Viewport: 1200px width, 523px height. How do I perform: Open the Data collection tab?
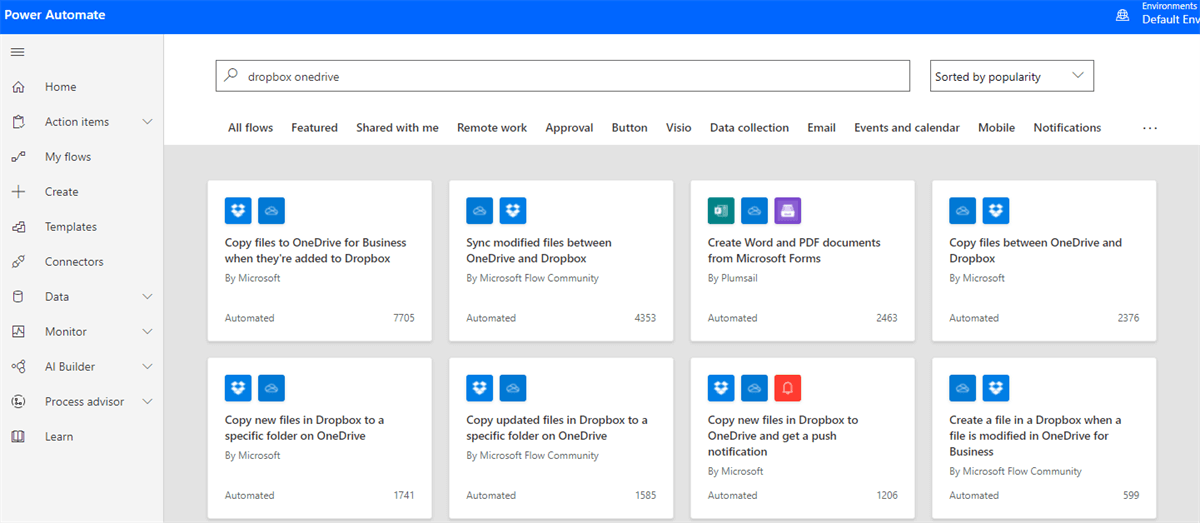[749, 128]
